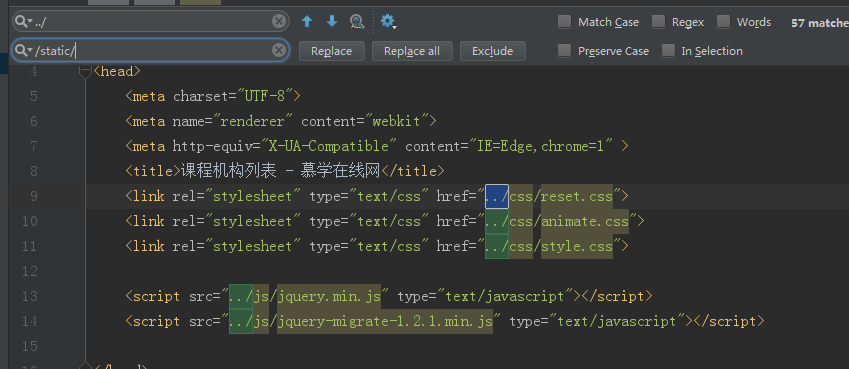Click the Exclude button
The height and width of the screenshot is (369, 849).
493,51
